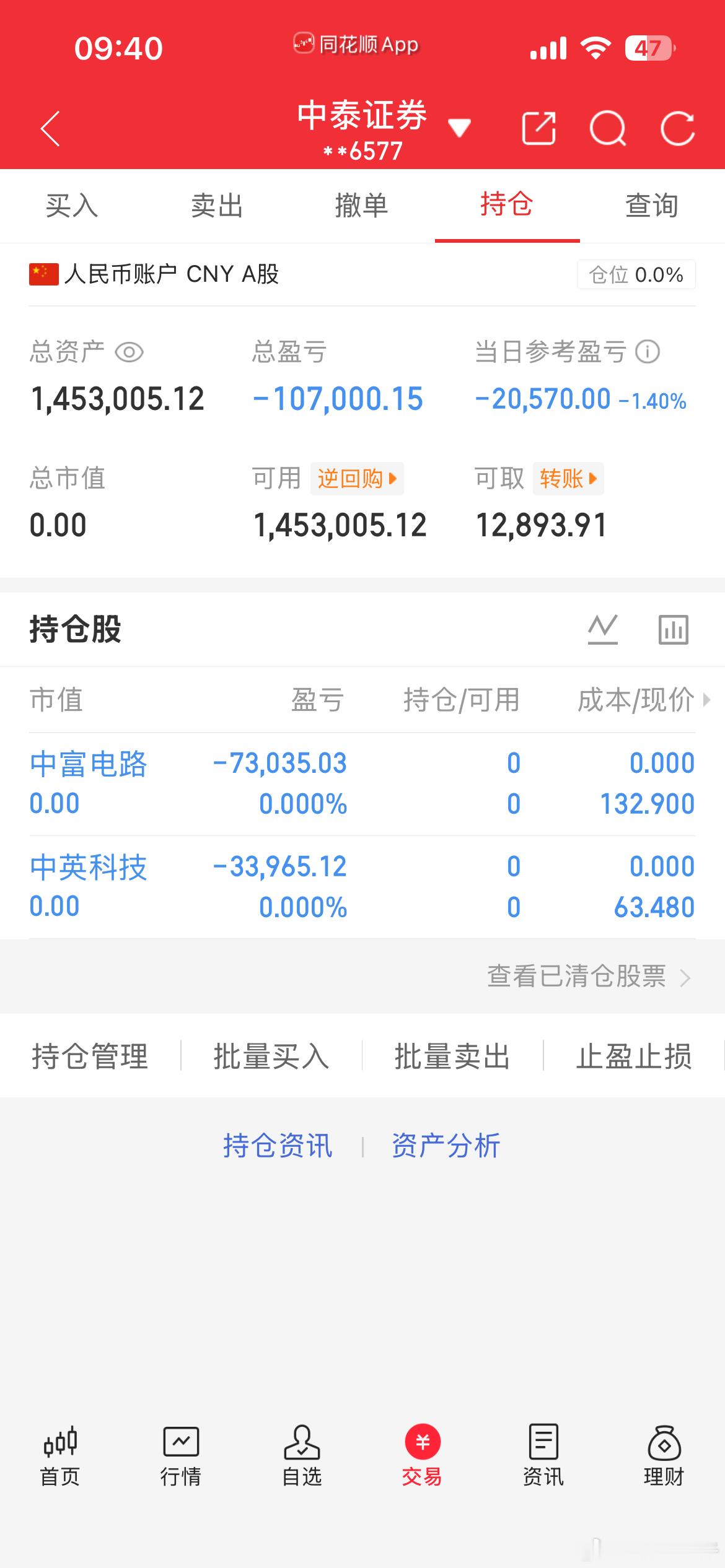Open 中英科技 holding row
Viewport: 725px width, 1568px height.
[x=362, y=887]
